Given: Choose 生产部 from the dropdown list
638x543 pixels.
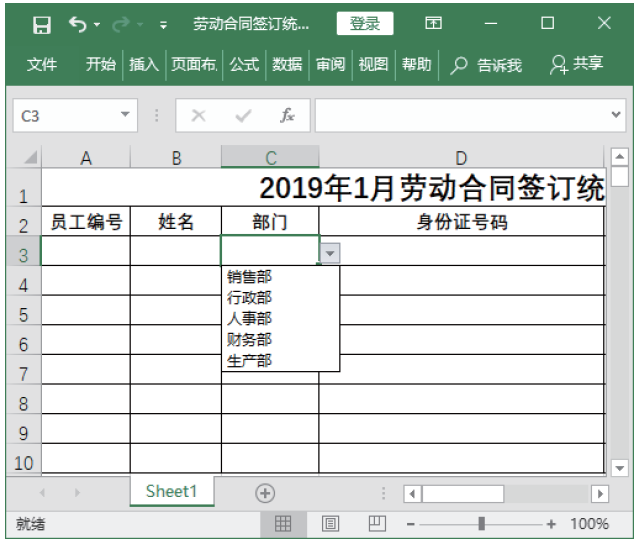Looking at the screenshot, I should pos(280,361).
